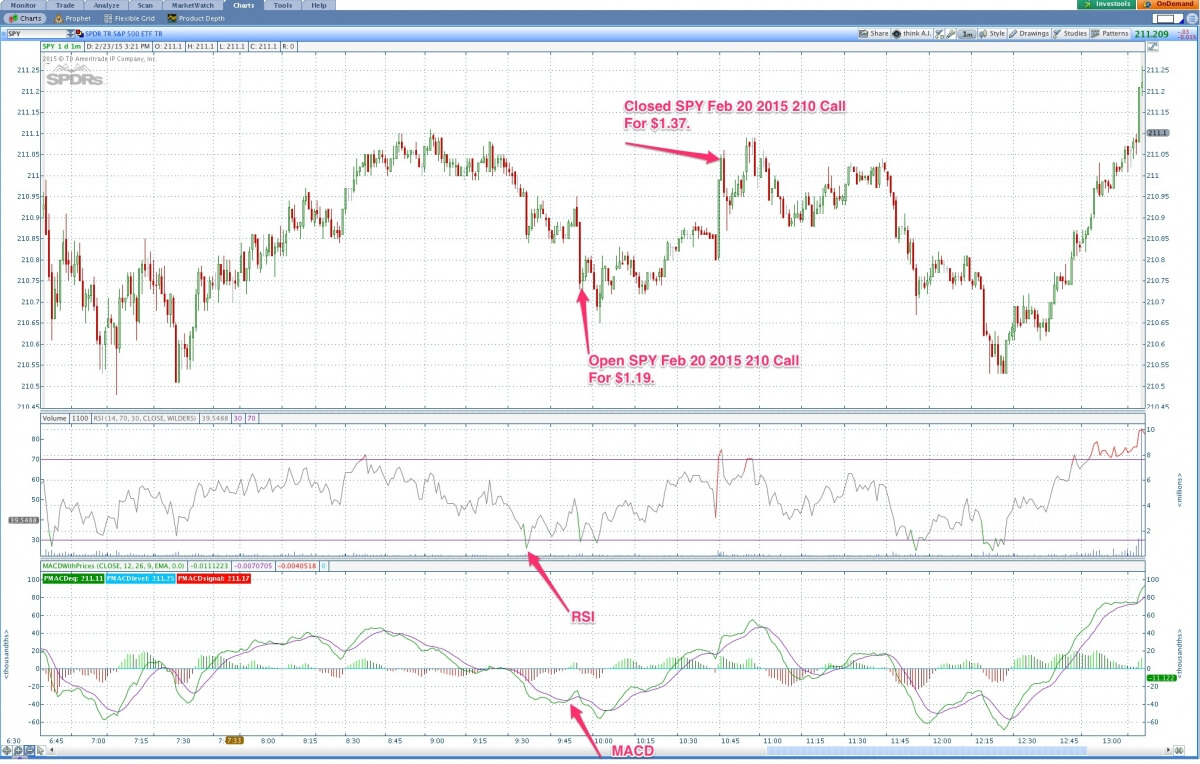Viewport: 1200px width, 764px height.
Task: Click the RSI oversold value 30 in header
Action: click(x=238, y=418)
